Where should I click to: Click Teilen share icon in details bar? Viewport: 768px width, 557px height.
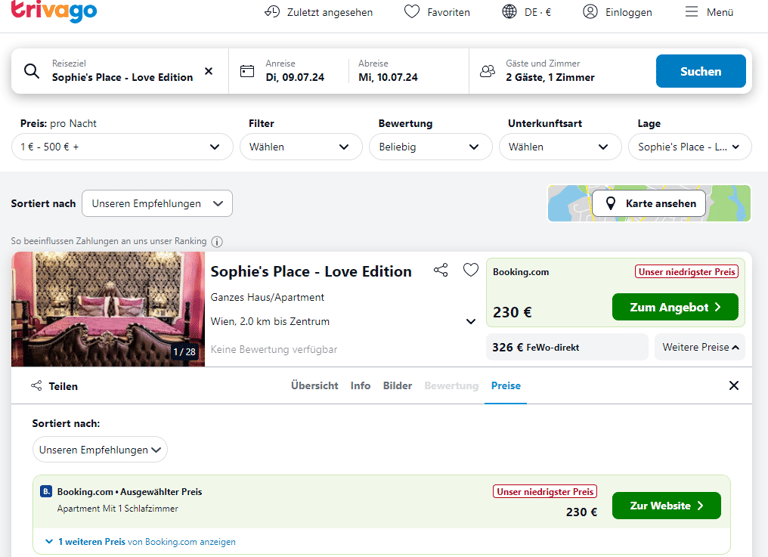(x=36, y=386)
